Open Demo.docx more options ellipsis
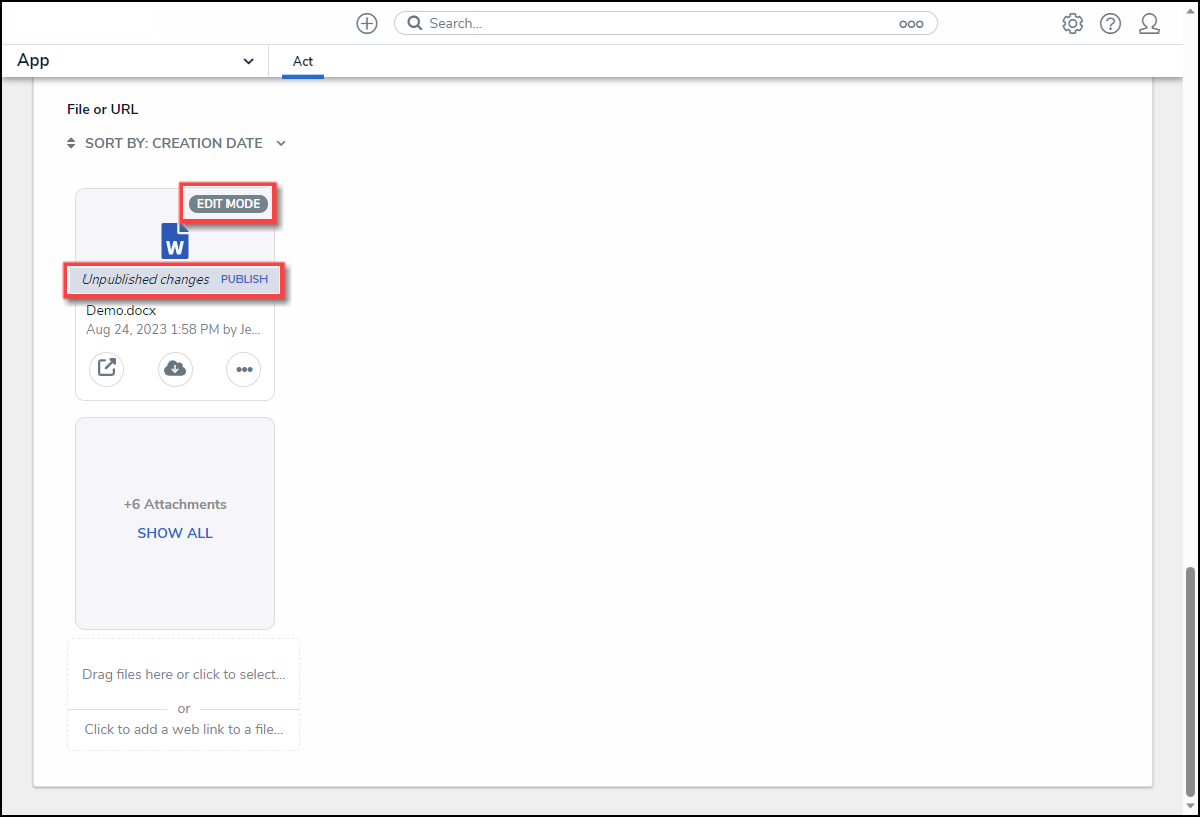Image resolution: width=1200 pixels, height=817 pixels. (244, 369)
